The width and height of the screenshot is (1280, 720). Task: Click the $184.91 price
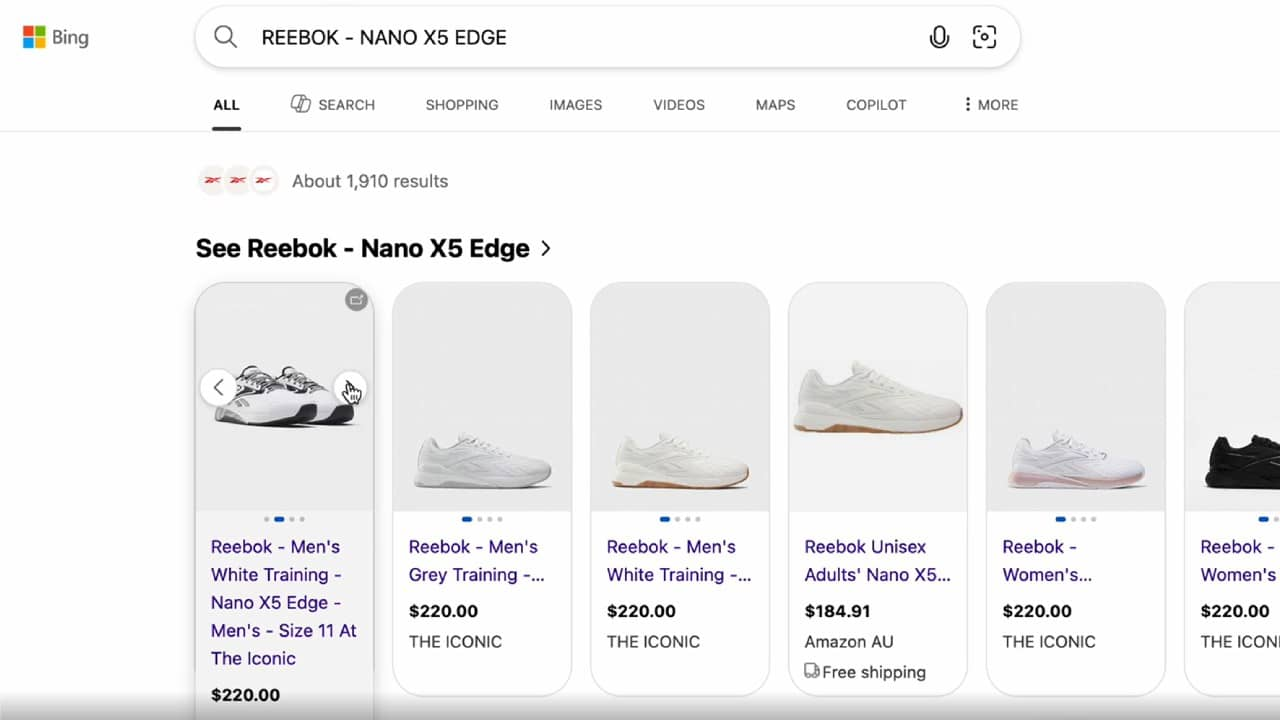coord(838,611)
